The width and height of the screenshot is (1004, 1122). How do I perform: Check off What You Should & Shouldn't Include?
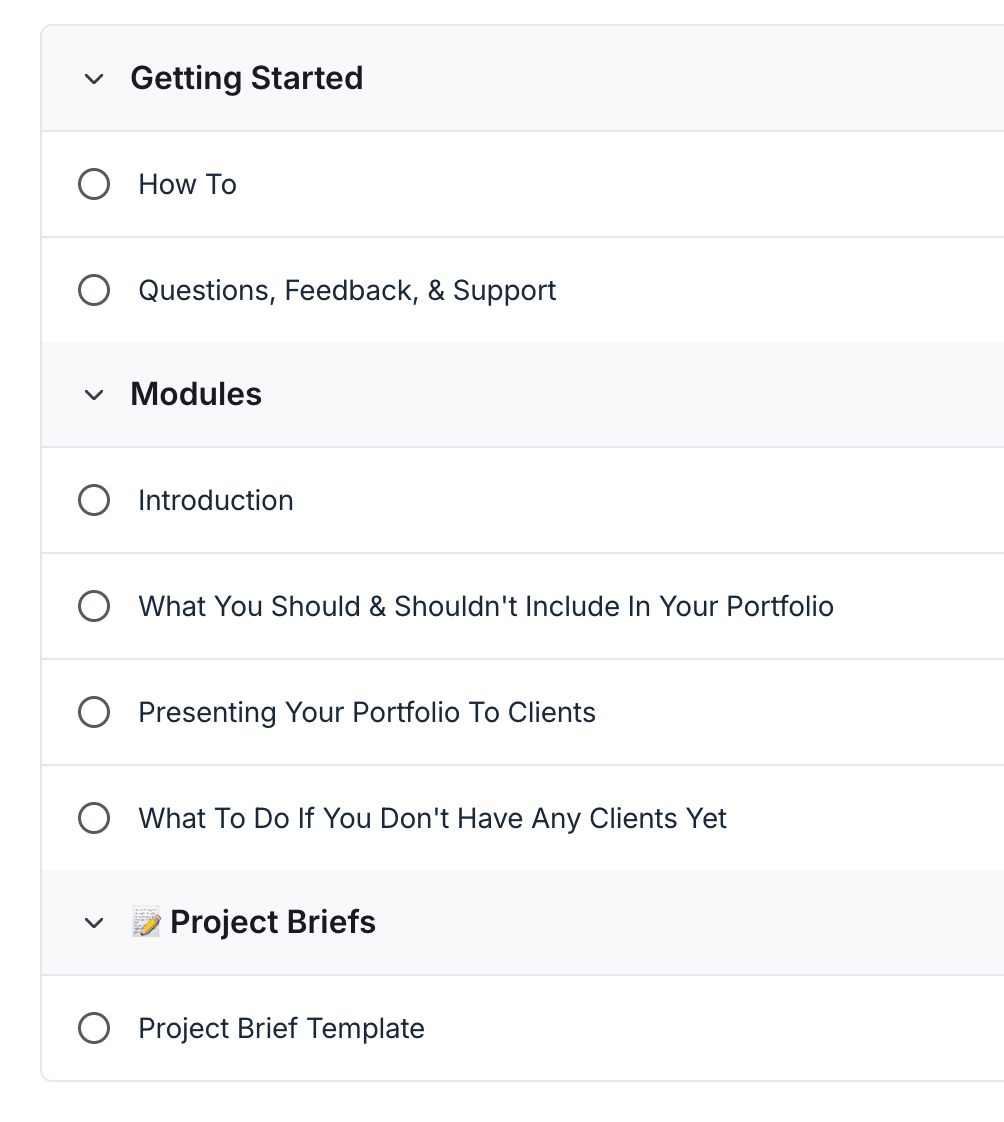[x=93, y=606]
